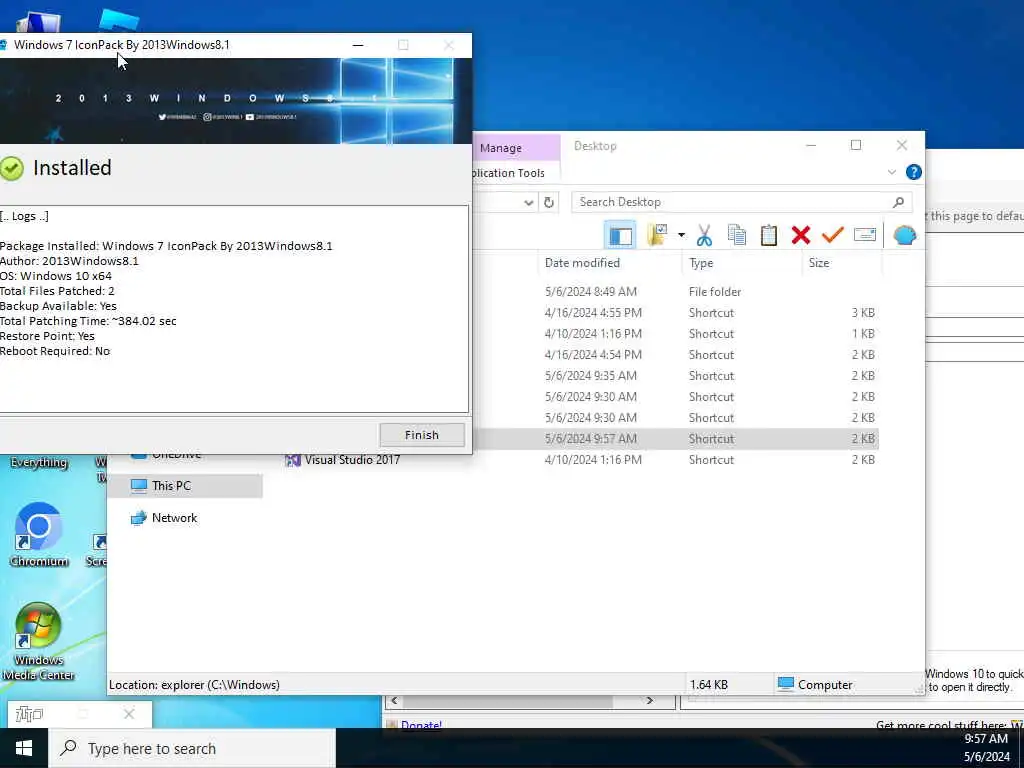Close the Desktop Explorer window
Image resolution: width=1024 pixels, height=768 pixels.
901,145
